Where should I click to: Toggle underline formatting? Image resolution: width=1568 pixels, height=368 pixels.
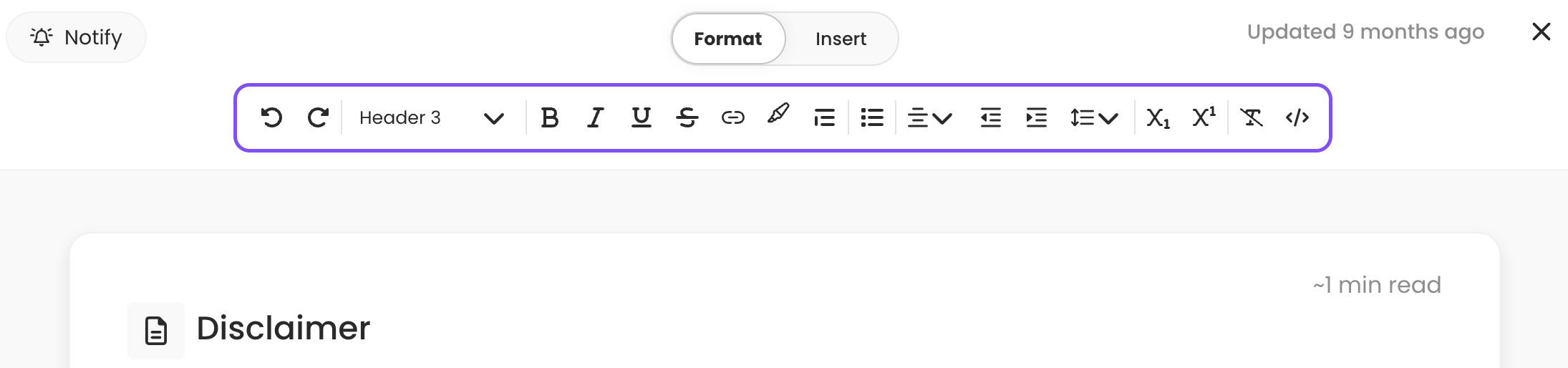click(642, 117)
